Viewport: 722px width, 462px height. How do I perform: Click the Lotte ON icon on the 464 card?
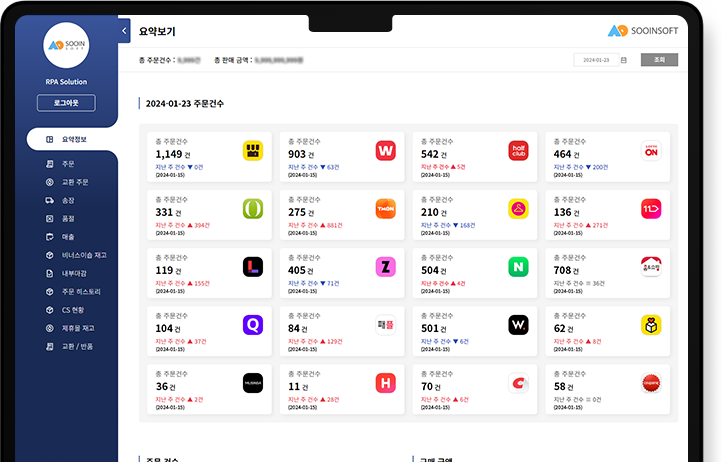[x=651, y=151]
